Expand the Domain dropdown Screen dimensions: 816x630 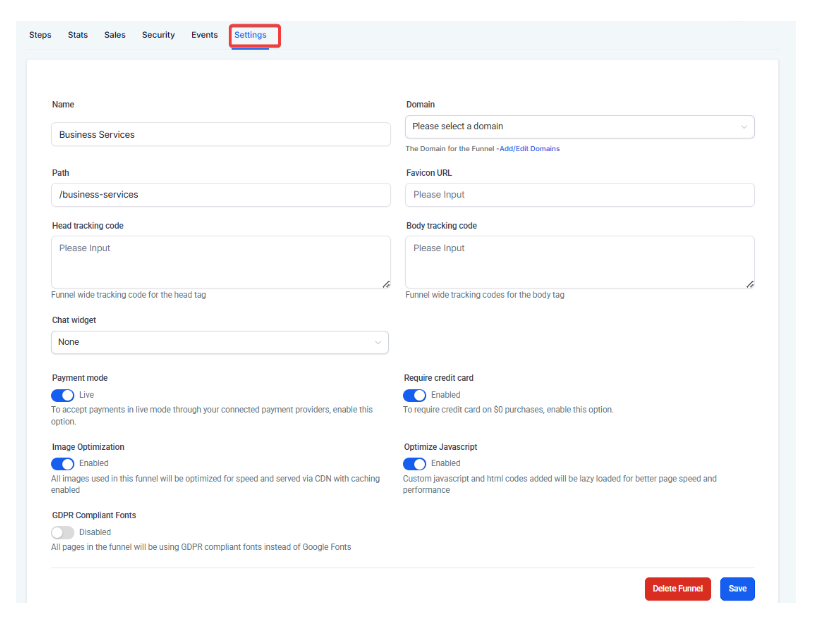pyautogui.click(x=579, y=127)
